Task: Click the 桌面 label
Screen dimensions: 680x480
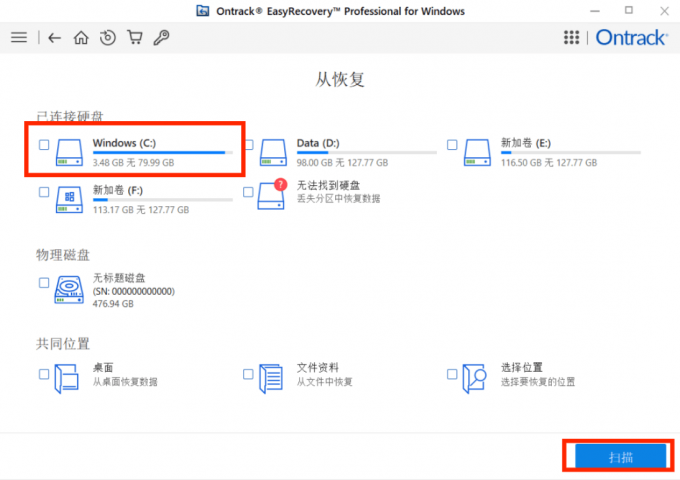Action: tap(103, 368)
